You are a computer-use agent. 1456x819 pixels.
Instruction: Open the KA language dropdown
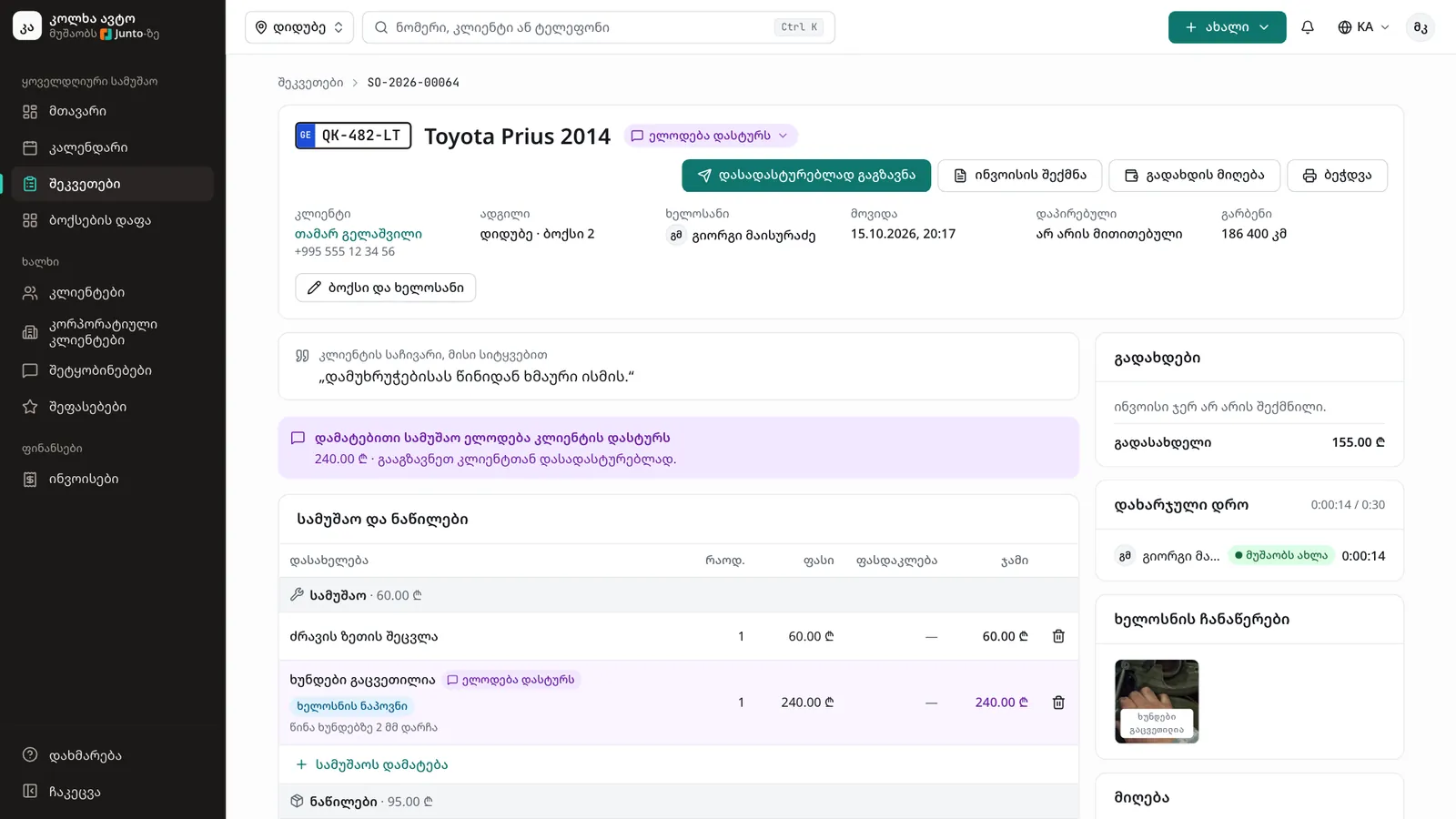pyautogui.click(x=1363, y=27)
